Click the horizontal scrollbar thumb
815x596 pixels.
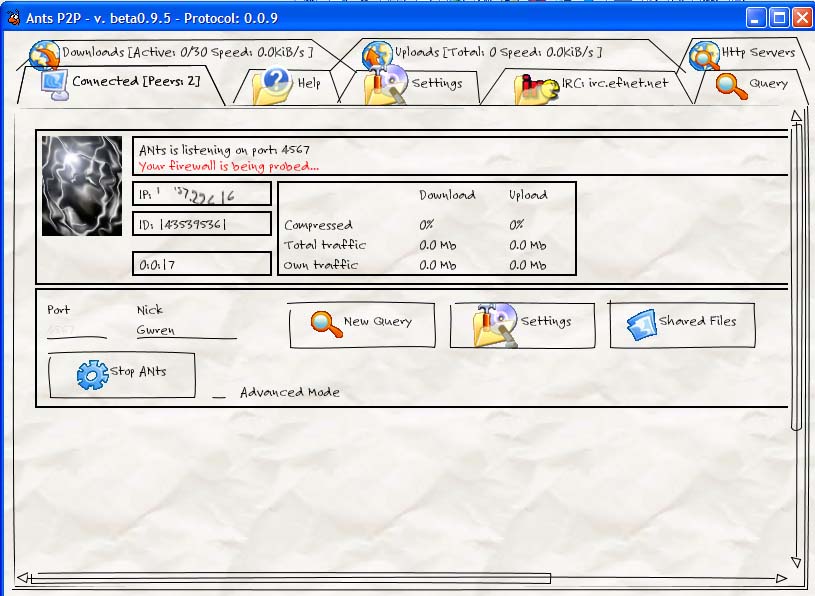pos(290,578)
